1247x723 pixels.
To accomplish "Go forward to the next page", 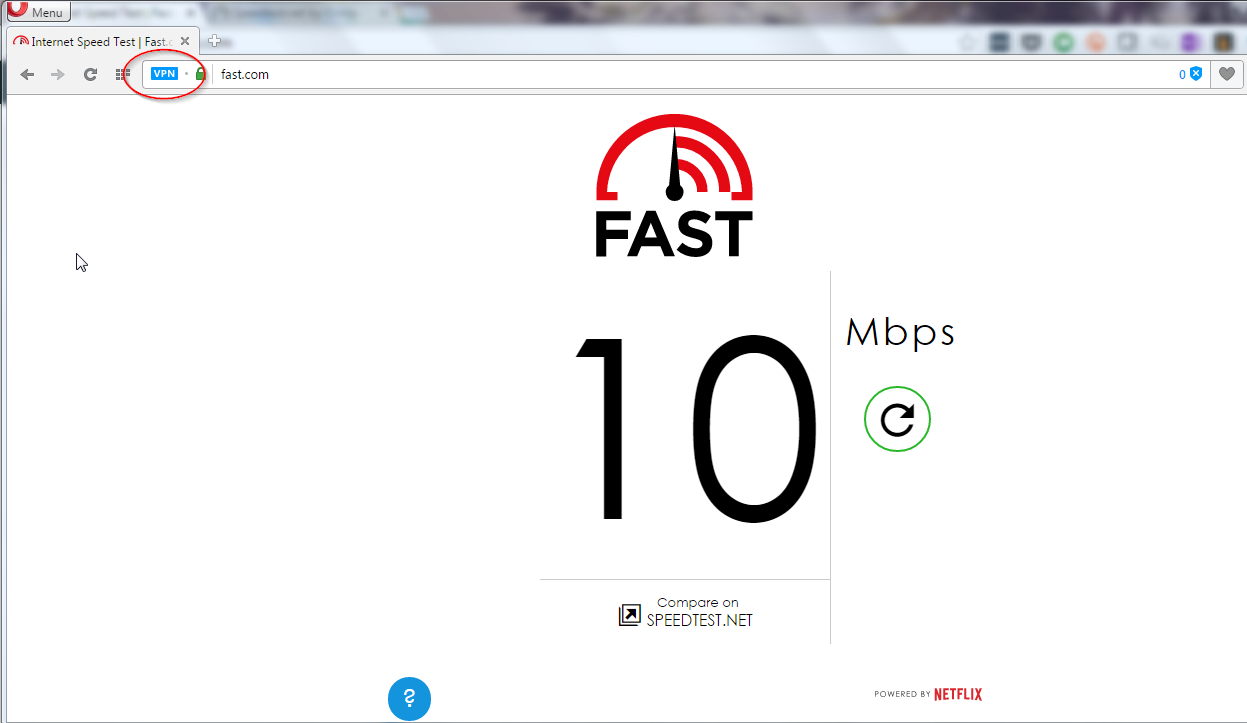I will pyautogui.click(x=58, y=75).
